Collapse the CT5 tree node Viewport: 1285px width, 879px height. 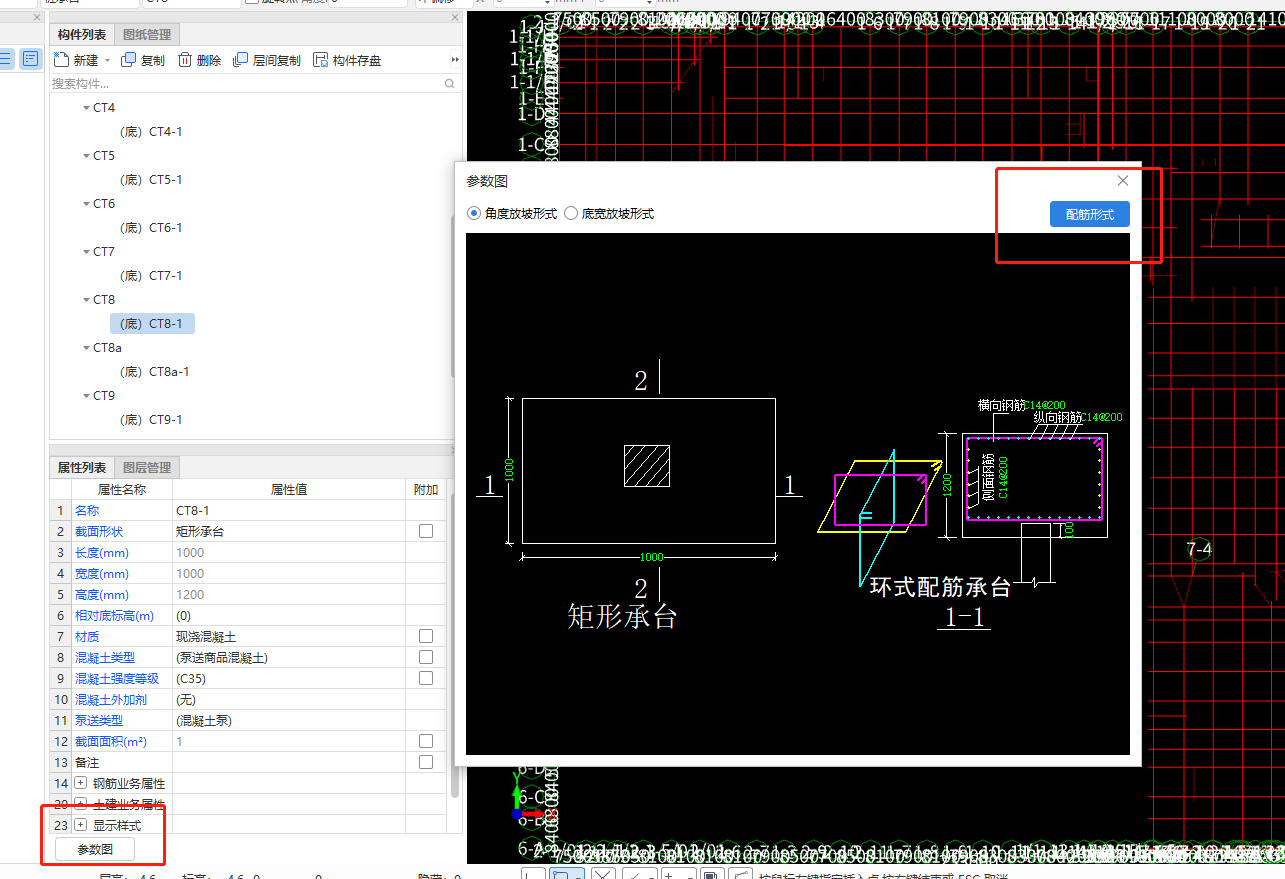click(86, 156)
